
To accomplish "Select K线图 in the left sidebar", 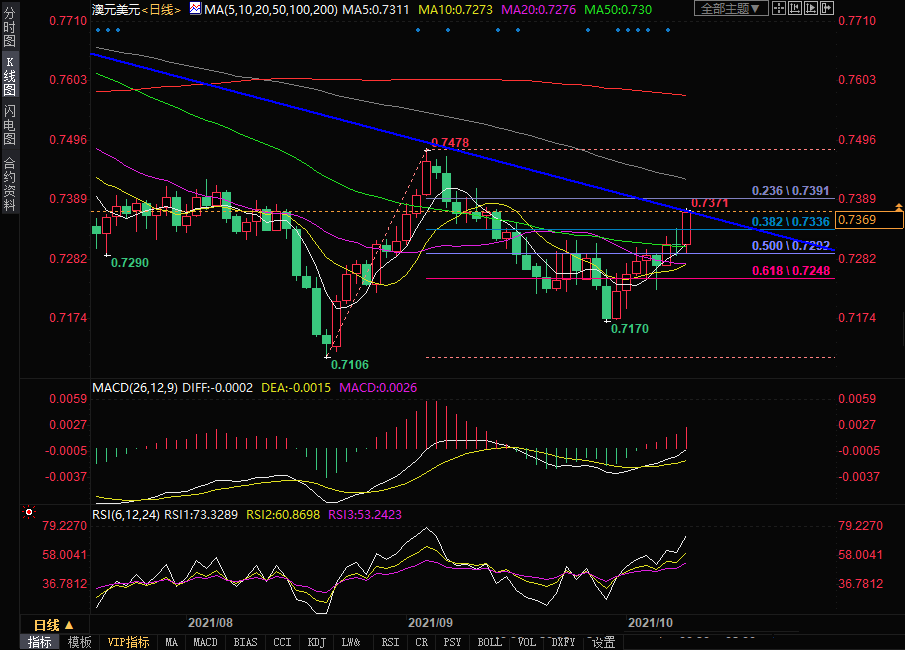I will pos(9,75).
